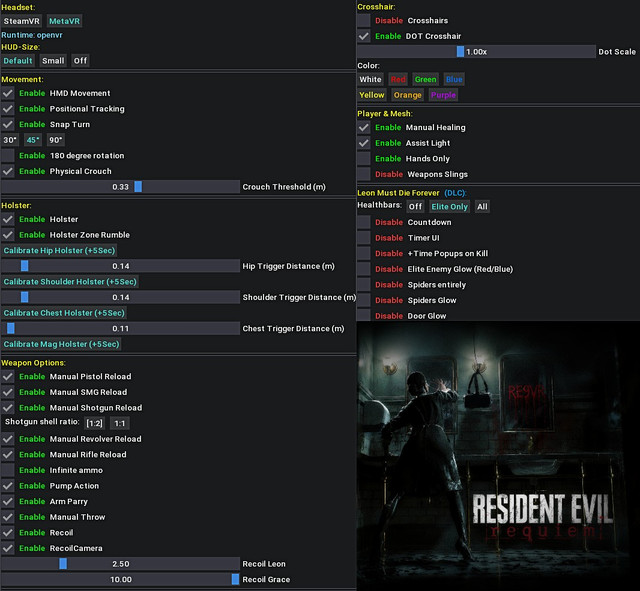The height and width of the screenshot is (591, 640).
Task: Enable the Hands Only checkbox
Action: (364, 158)
